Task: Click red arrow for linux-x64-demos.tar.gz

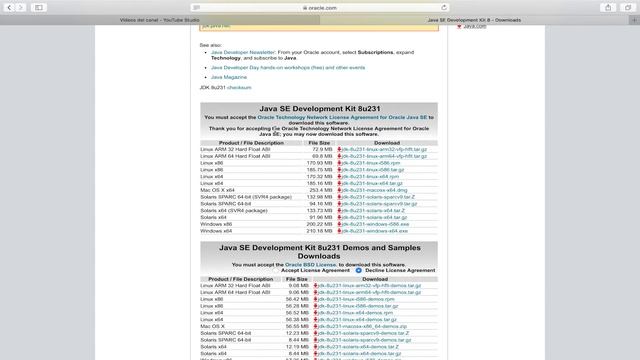Action: pos(315,320)
